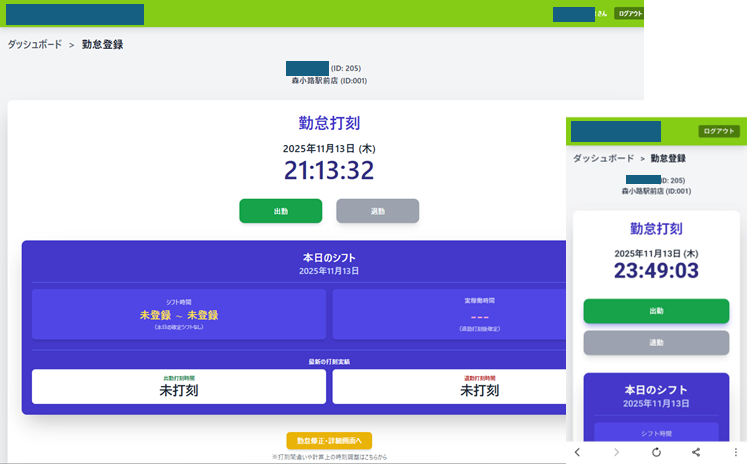Go to ダッシュボード breadcrumb in desktop view
747x474 pixels.
click(35, 45)
